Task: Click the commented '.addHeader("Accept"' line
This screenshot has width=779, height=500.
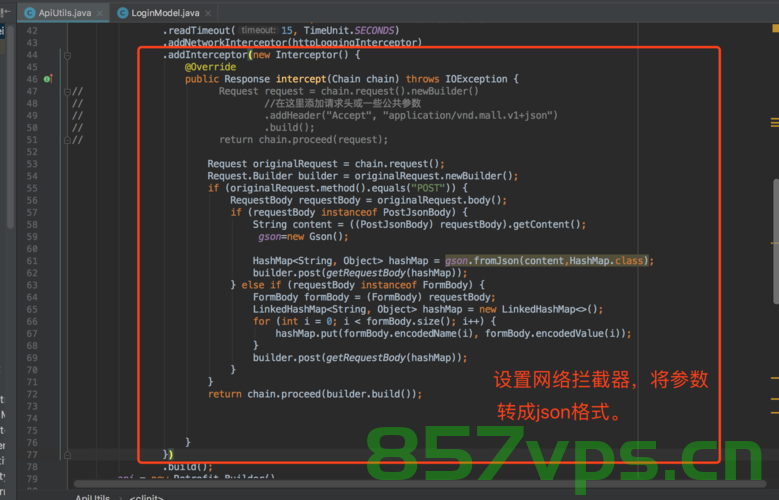Action: point(411,115)
